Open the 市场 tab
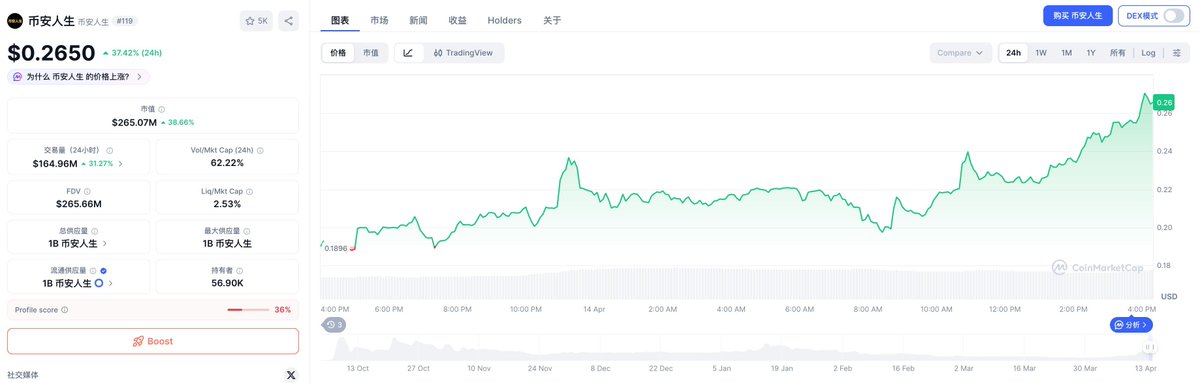Image resolution: width=1200 pixels, height=383 pixels. 379,20
